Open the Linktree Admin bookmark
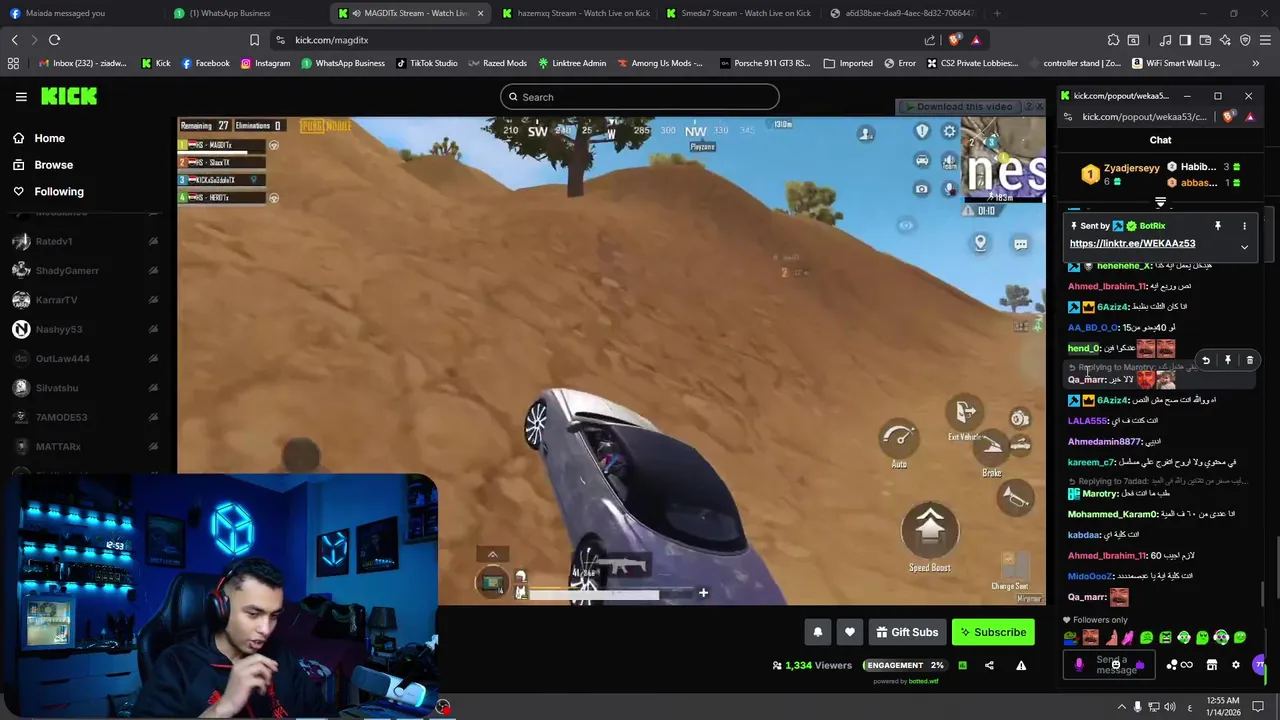Viewport: 1280px width, 720px height. click(572, 63)
